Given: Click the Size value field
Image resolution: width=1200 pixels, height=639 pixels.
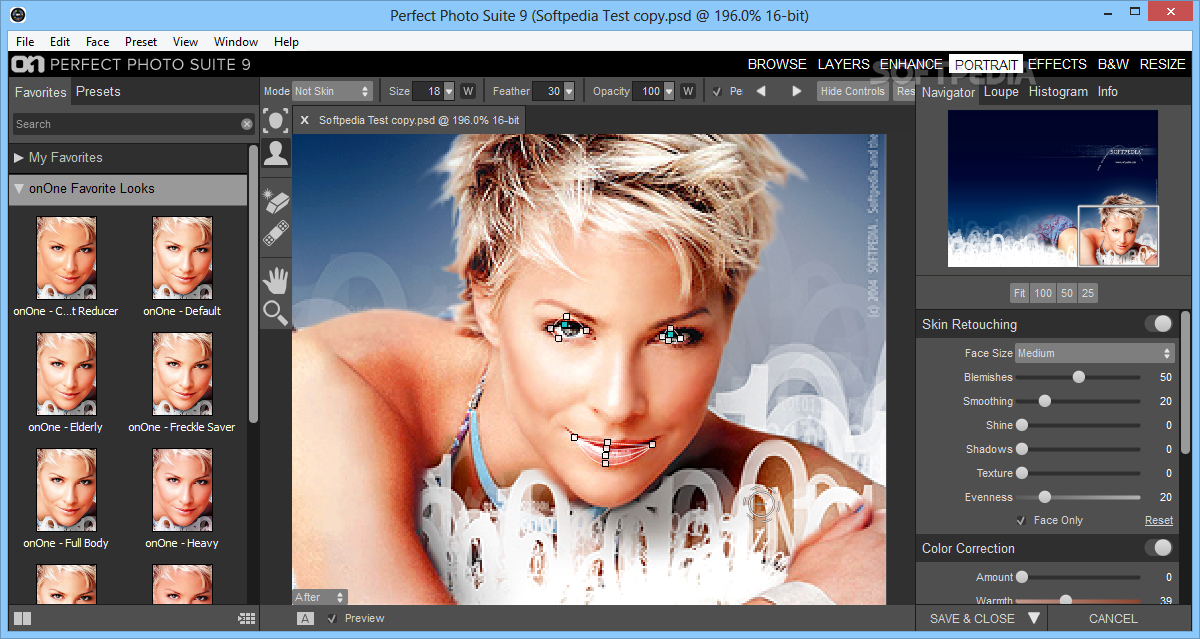Looking at the screenshot, I should (x=427, y=91).
